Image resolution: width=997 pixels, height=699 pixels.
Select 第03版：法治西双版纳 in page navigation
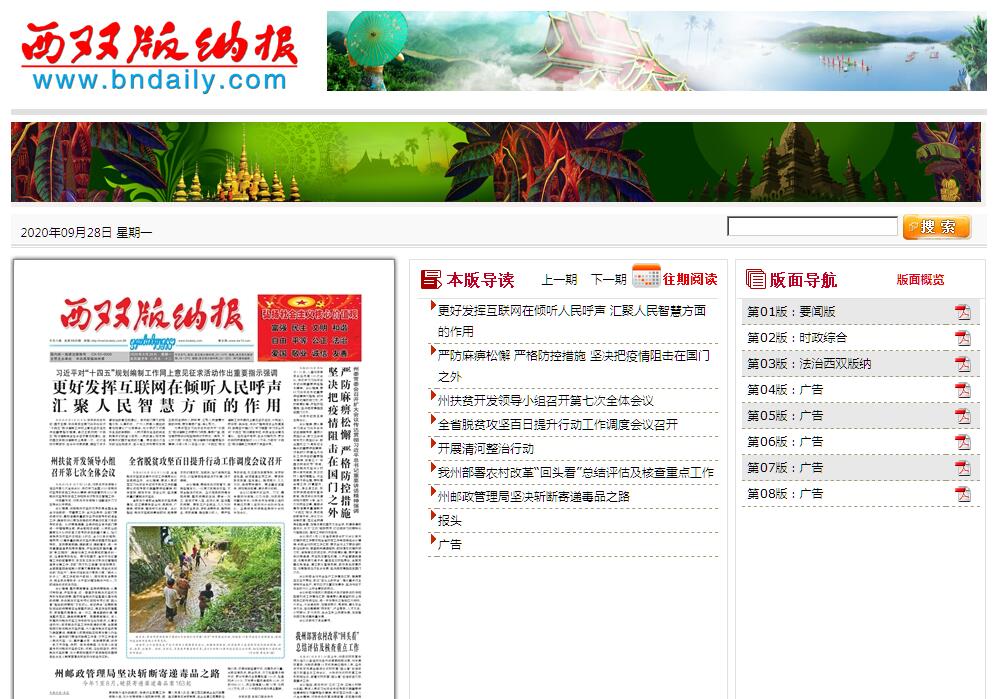(809, 364)
